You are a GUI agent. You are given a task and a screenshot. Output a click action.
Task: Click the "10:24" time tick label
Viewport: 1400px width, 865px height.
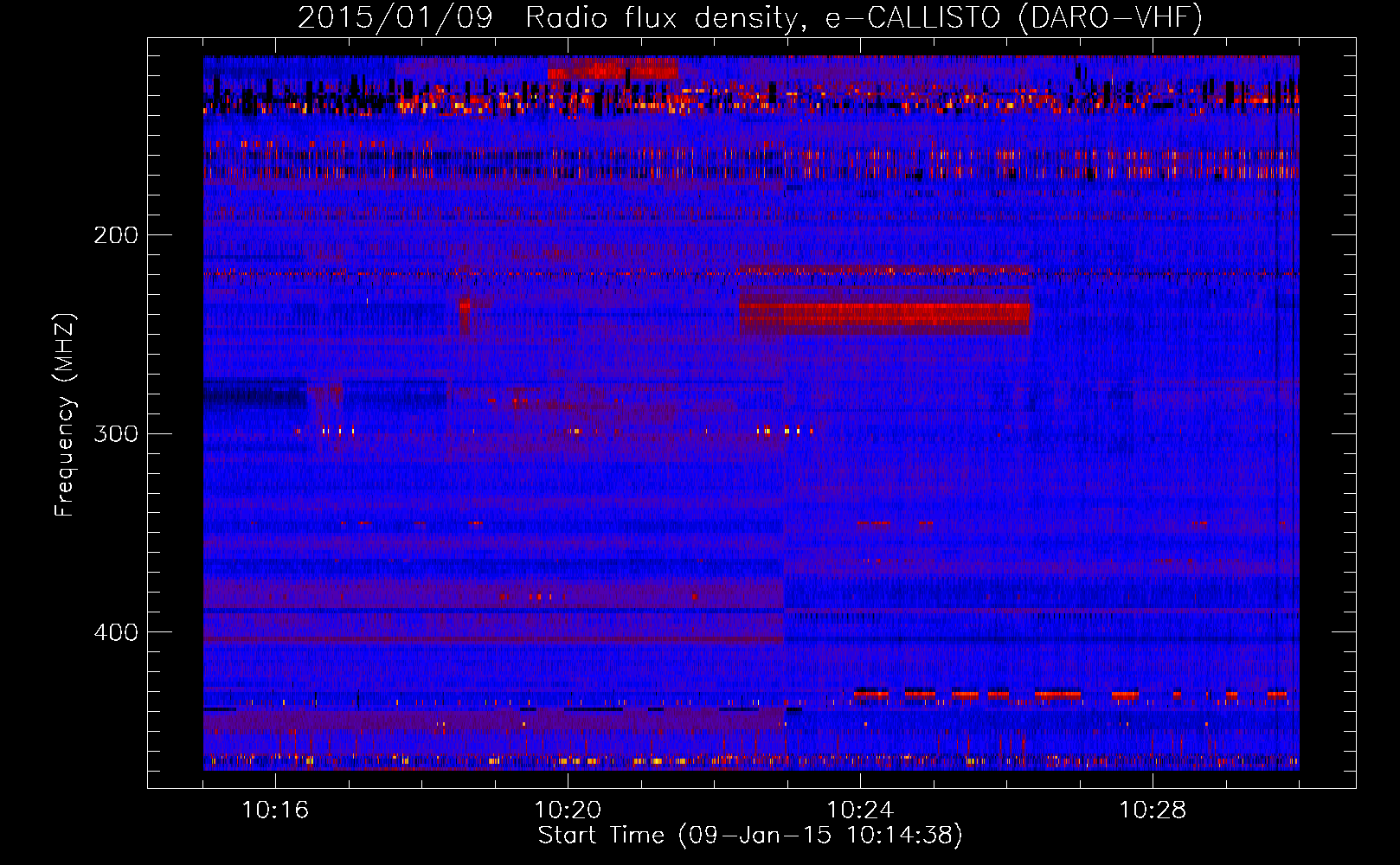click(860, 811)
